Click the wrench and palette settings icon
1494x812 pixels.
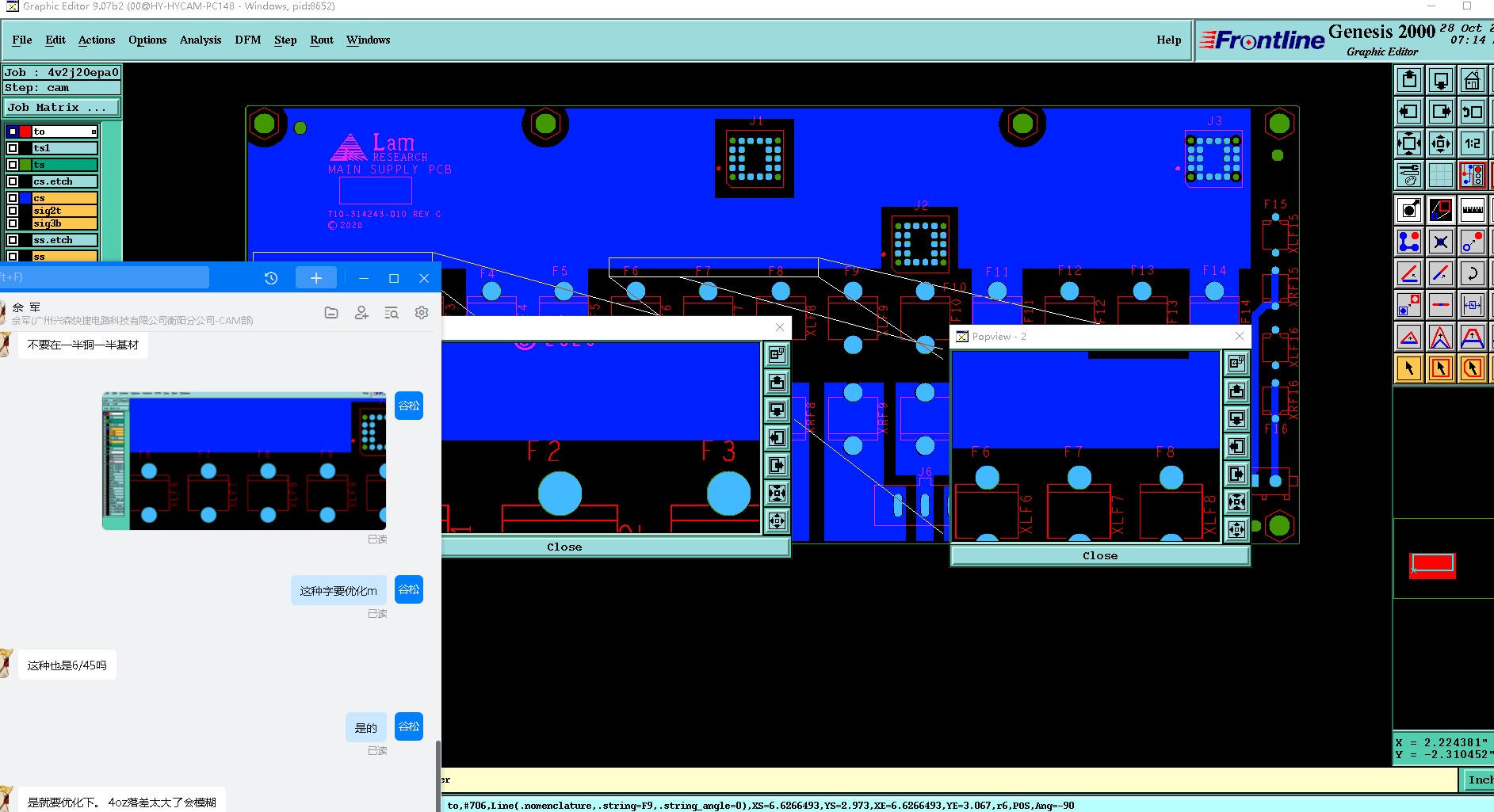(1408, 175)
